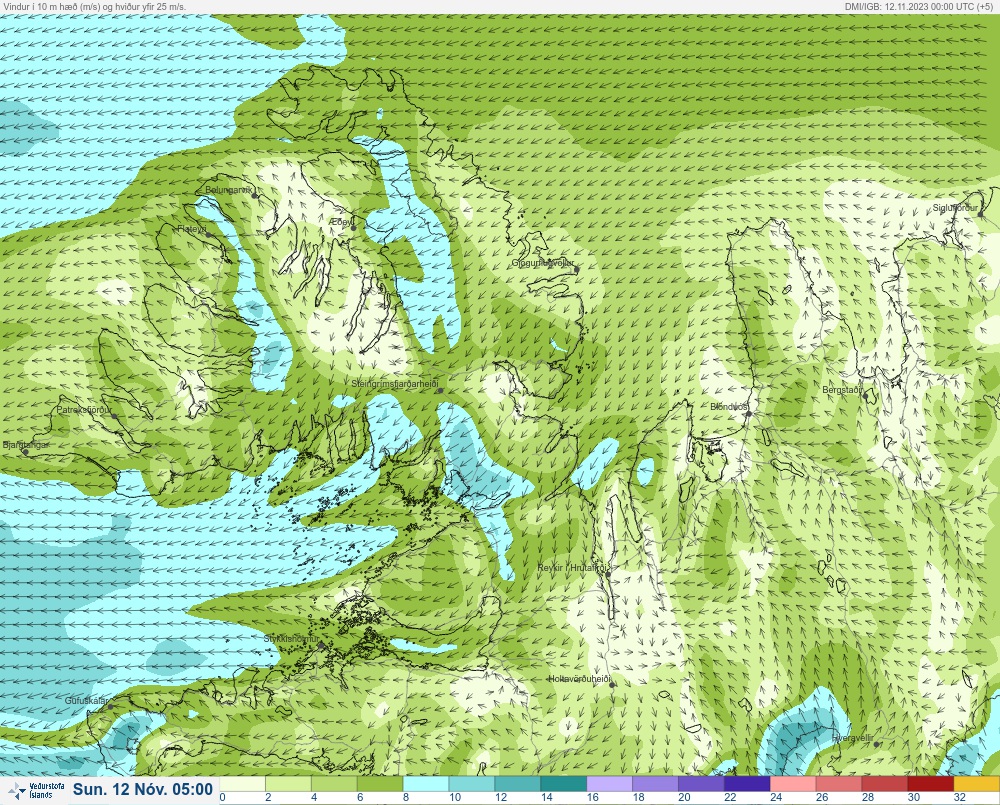Click the pale yellow 0–2 m/s swatch
Image resolution: width=1000 pixels, height=805 pixels.
[242, 784]
